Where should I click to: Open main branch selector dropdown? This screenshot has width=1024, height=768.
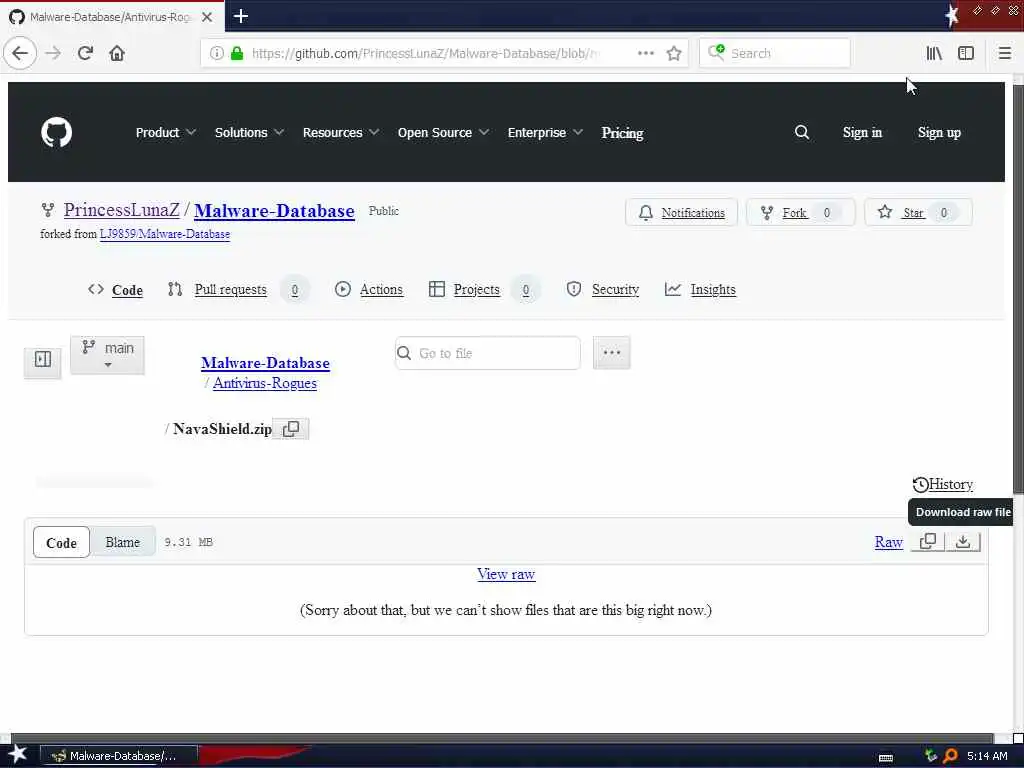click(107, 355)
